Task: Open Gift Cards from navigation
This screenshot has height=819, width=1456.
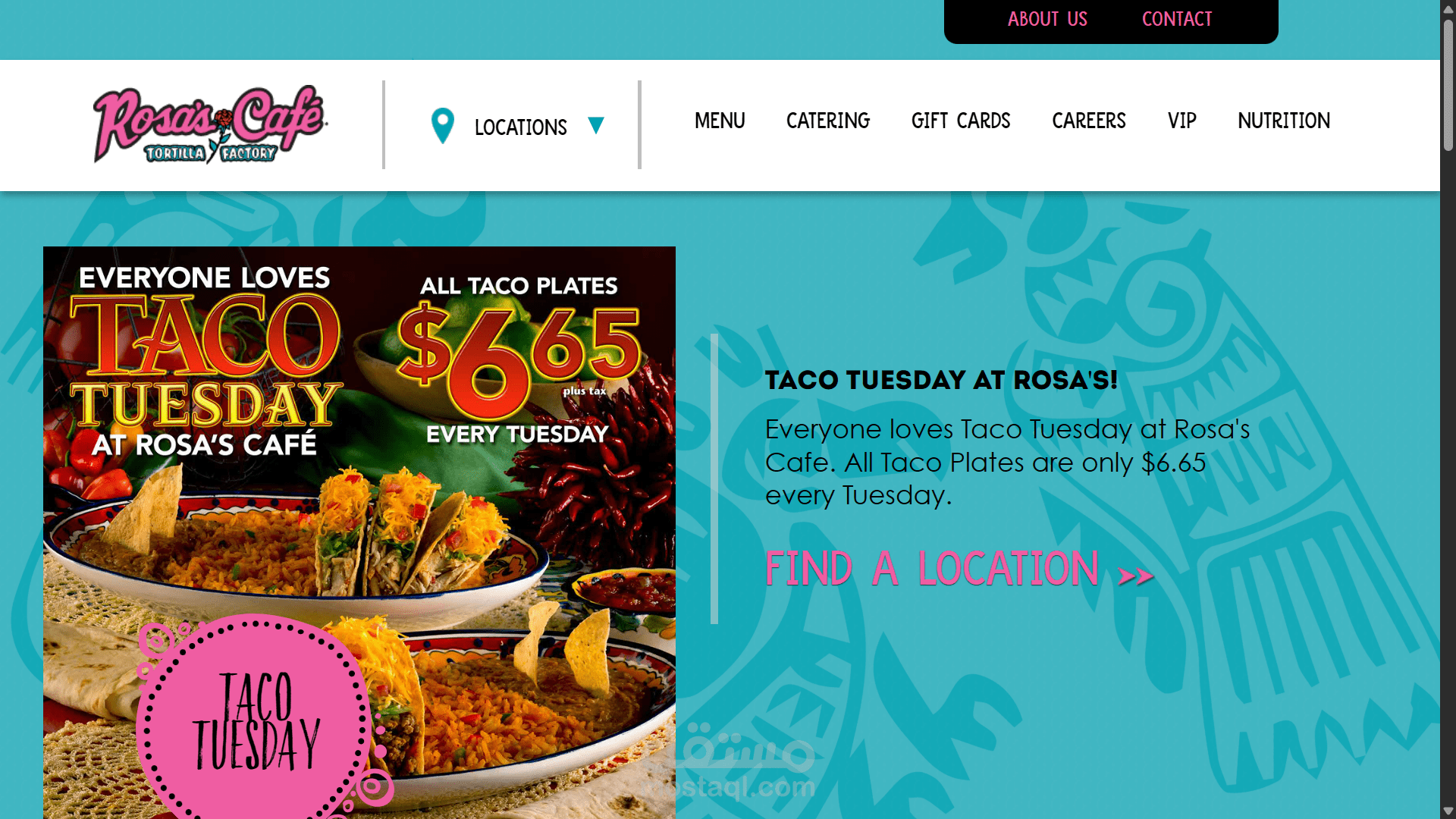Action: [961, 121]
